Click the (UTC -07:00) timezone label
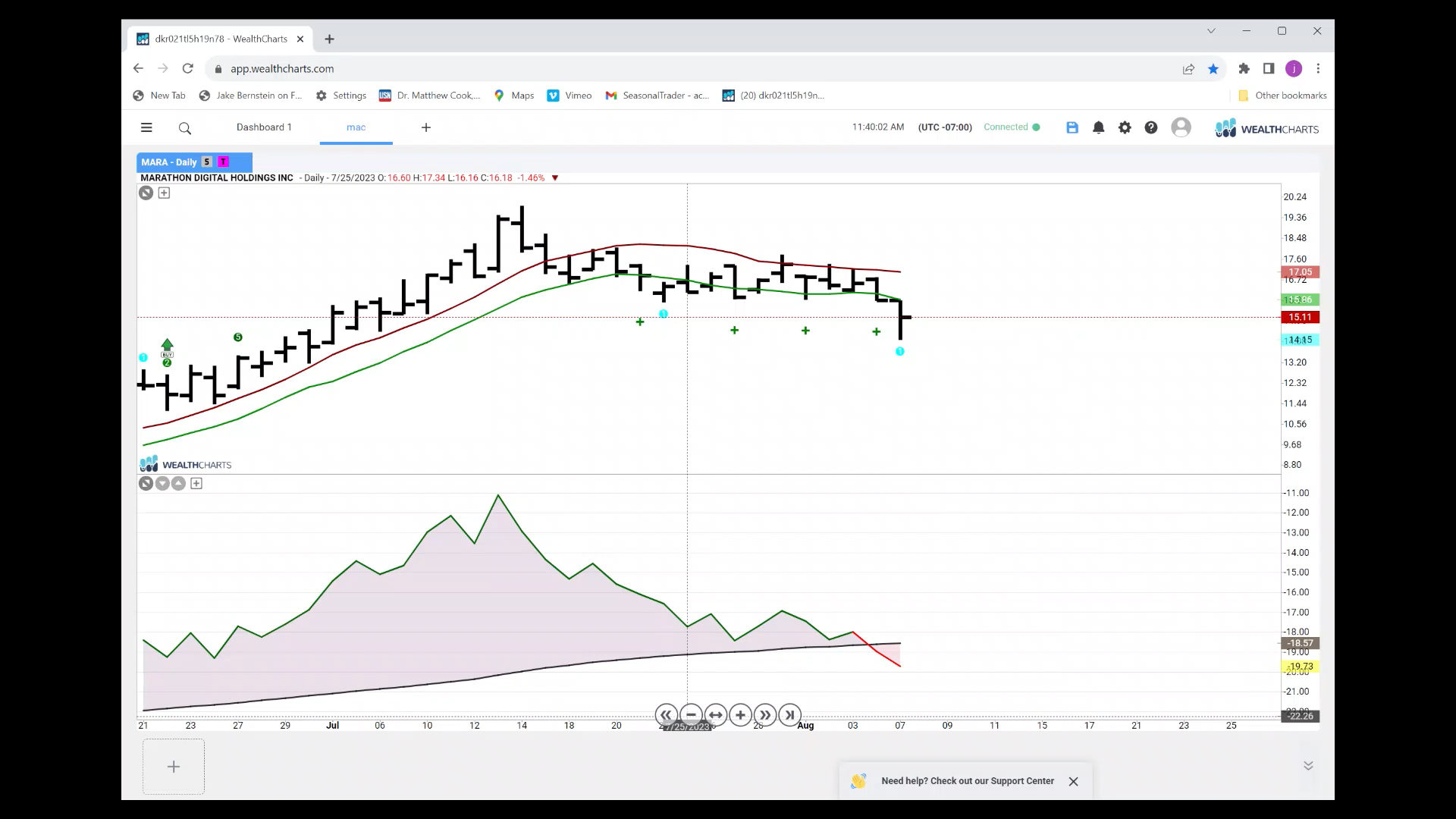The image size is (1456, 819). (x=945, y=127)
